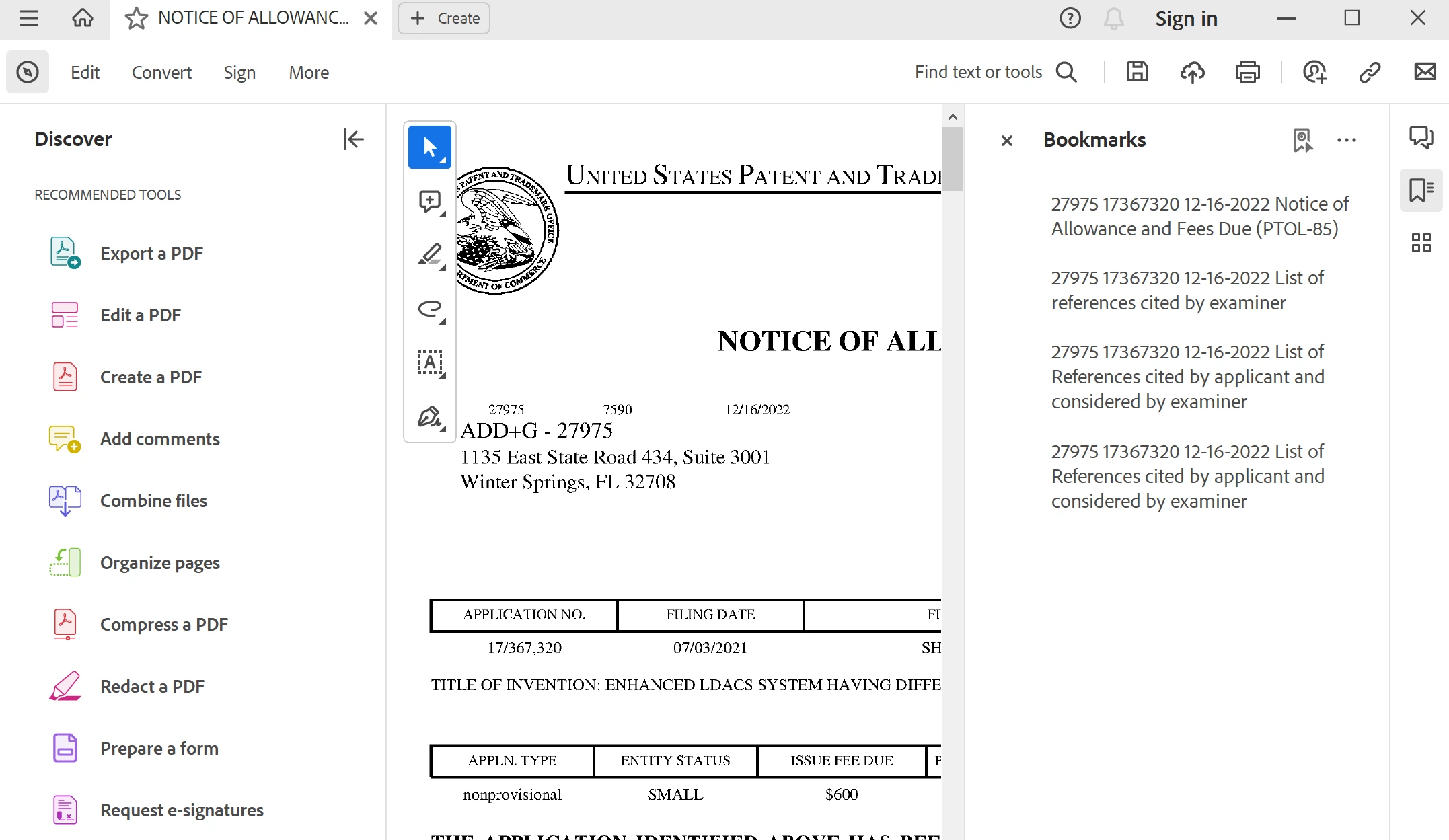The width and height of the screenshot is (1449, 840).
Task: Click the add comment tool icon
Action: point(429,201)
